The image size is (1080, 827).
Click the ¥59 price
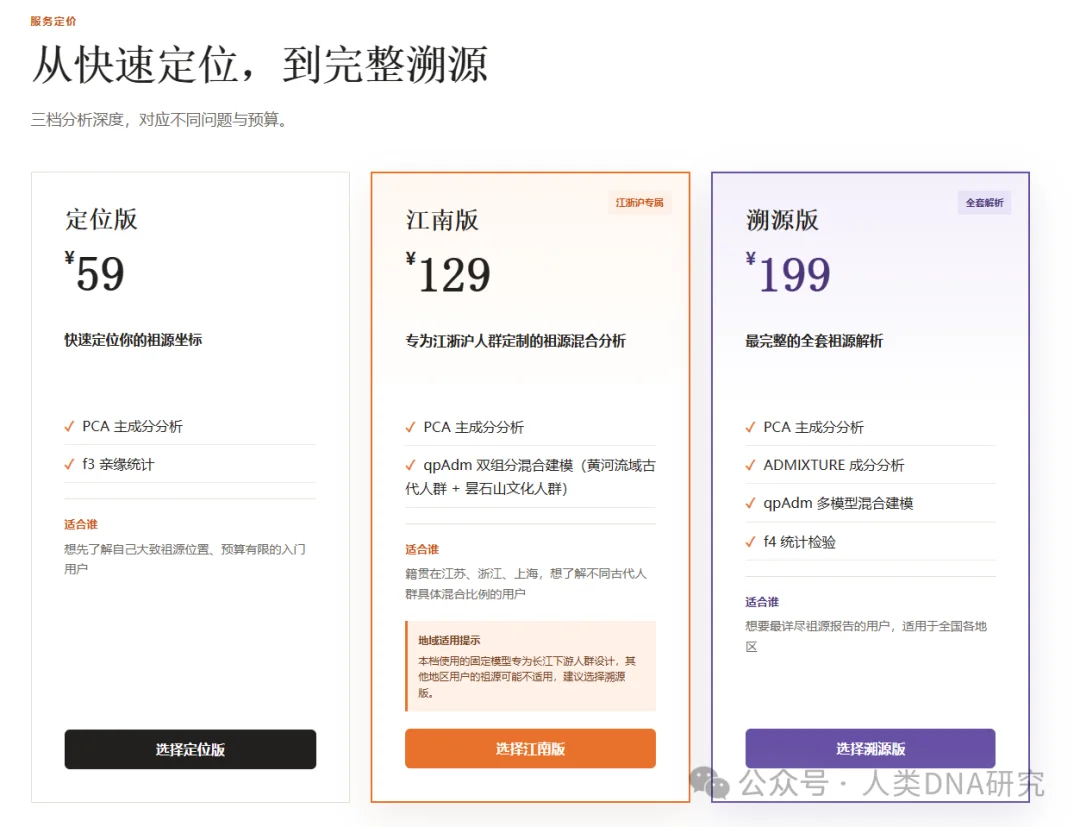pyautogui.click(x=94, y=273)
